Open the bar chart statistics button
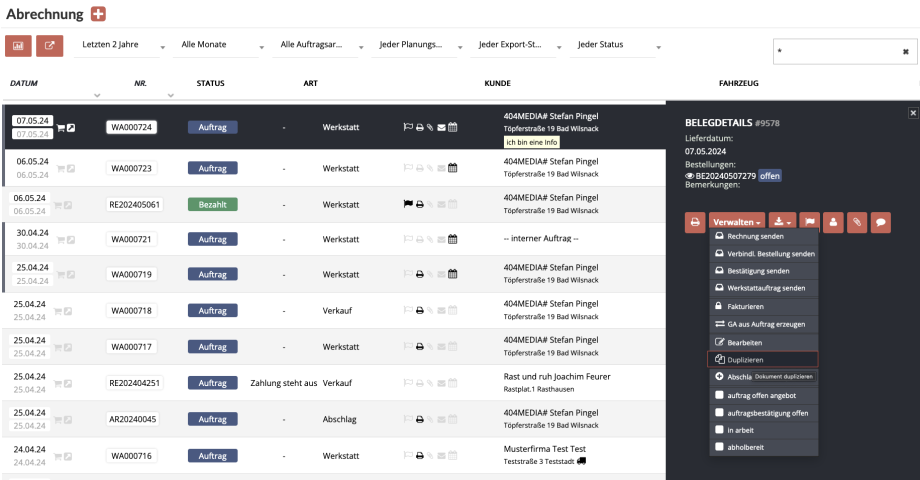The height and width of the screenshot is (480, 920). pyautogui.click(x=18, y=46)
